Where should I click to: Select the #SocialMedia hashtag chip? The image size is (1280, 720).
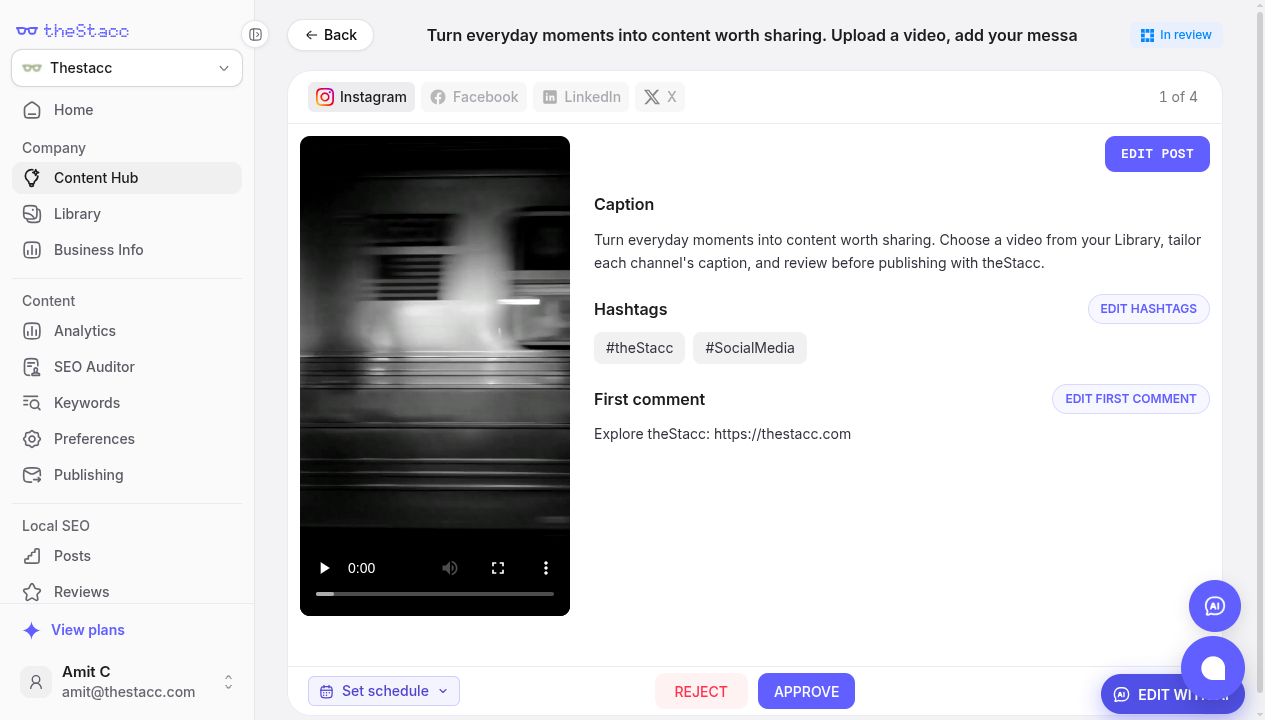pyautogui.click(x=750, y=348)
